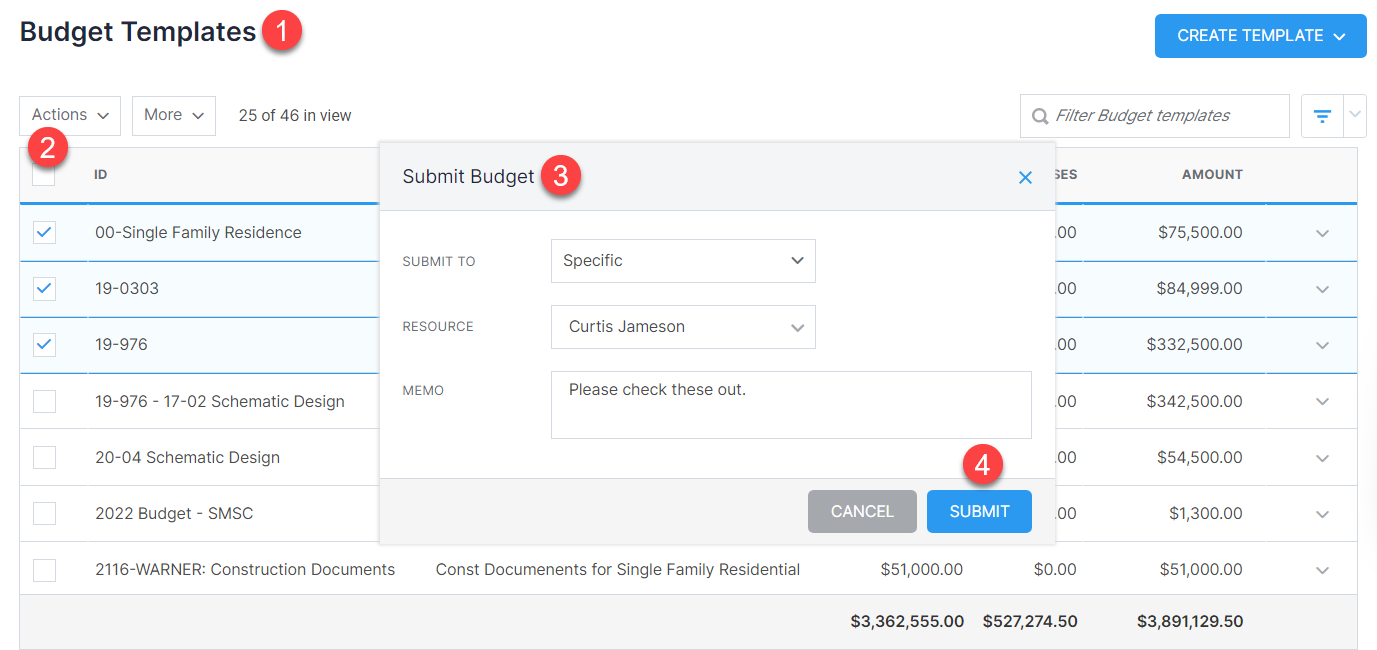Uncheck the 19-976 row checkbox
Image resolution: width=1377 pixels, height=650 pixels.
coord(44,344)
